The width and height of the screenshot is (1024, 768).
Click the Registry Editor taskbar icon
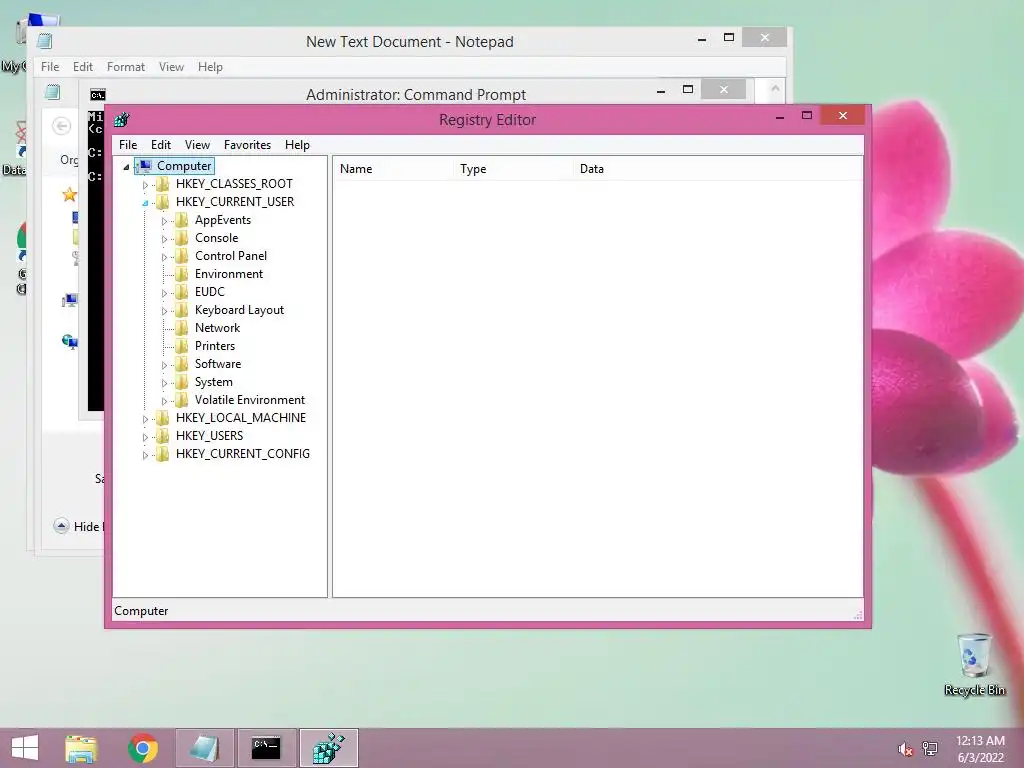[328, 748]
